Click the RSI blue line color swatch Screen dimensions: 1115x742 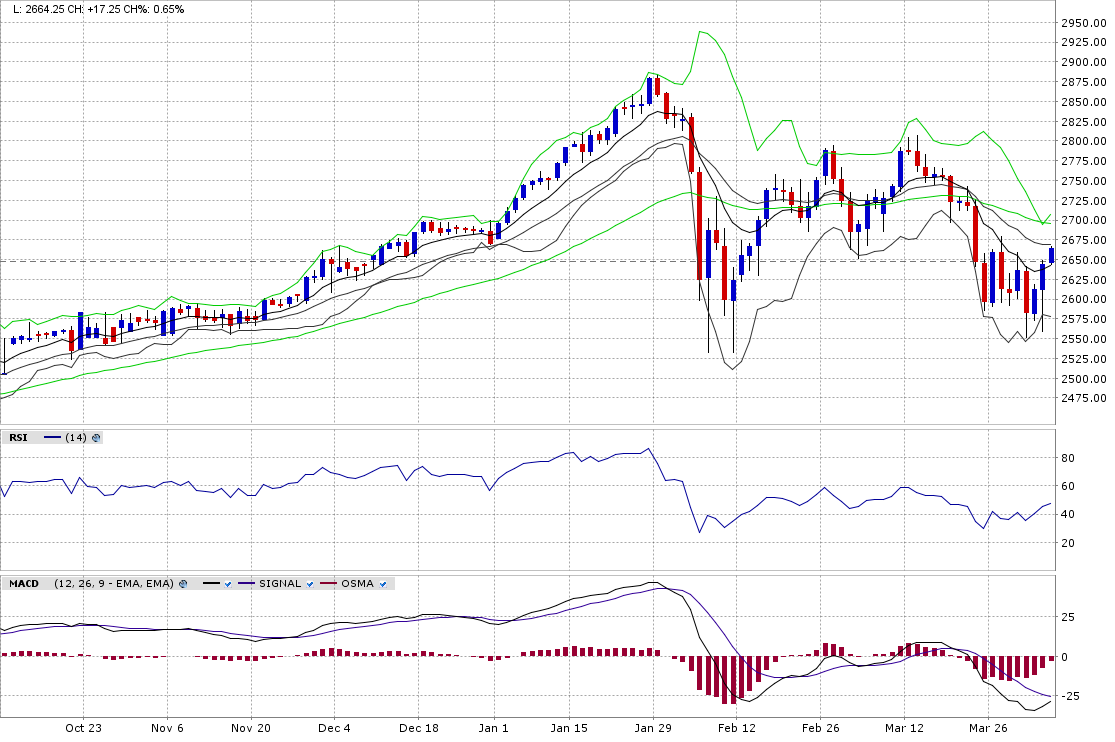pos(53,438)
